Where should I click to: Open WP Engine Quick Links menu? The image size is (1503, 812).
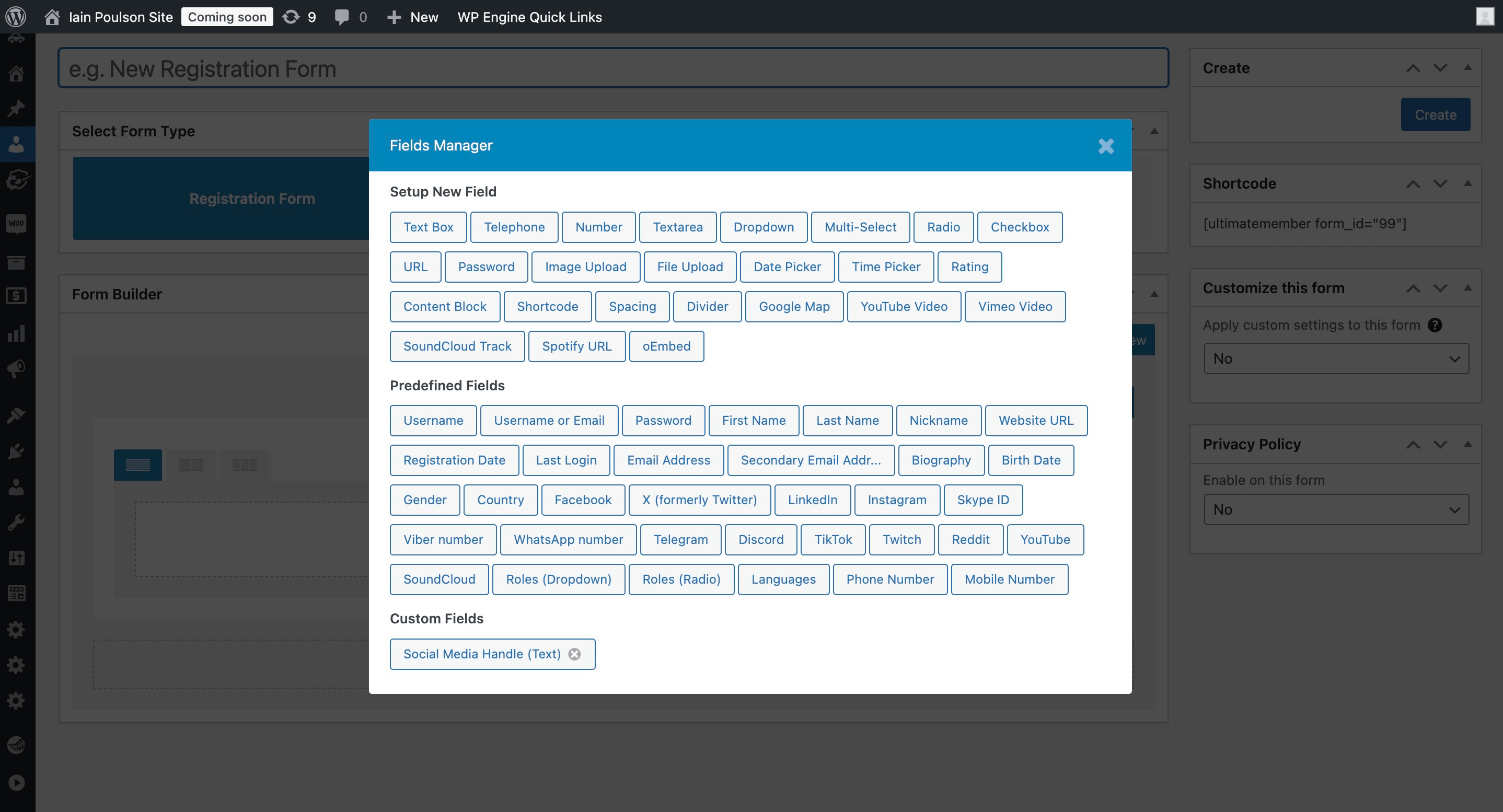[x=529, y=17]
